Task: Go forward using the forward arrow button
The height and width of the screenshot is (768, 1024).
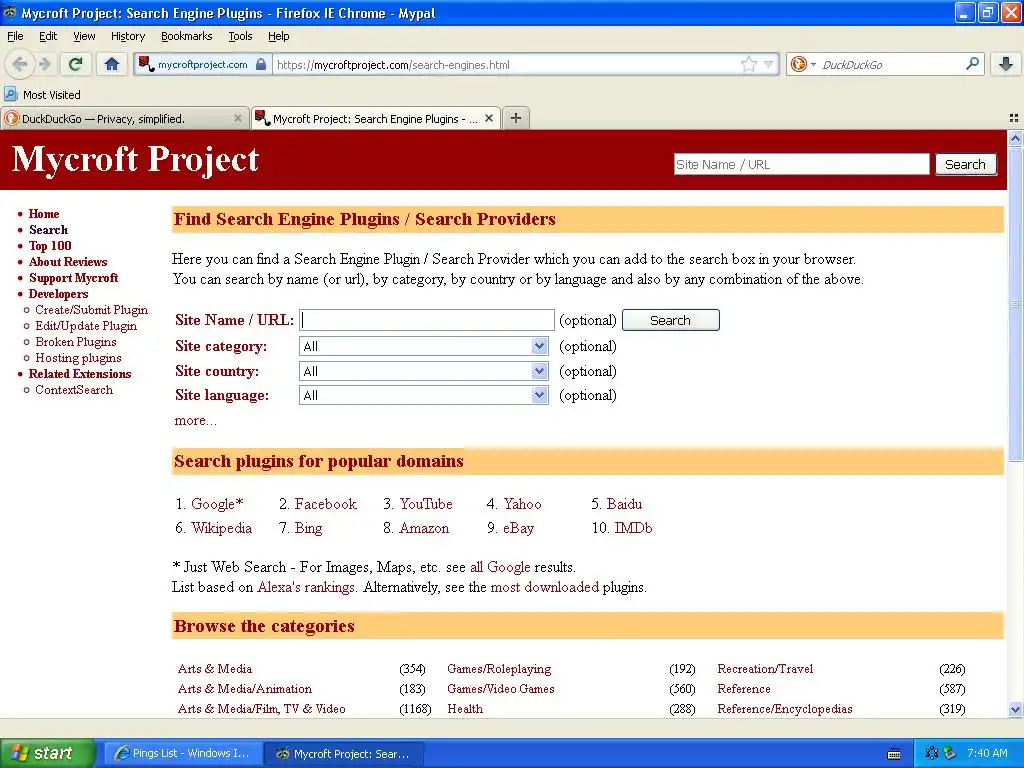Action: pyautogui.click(x=44, y=64)
